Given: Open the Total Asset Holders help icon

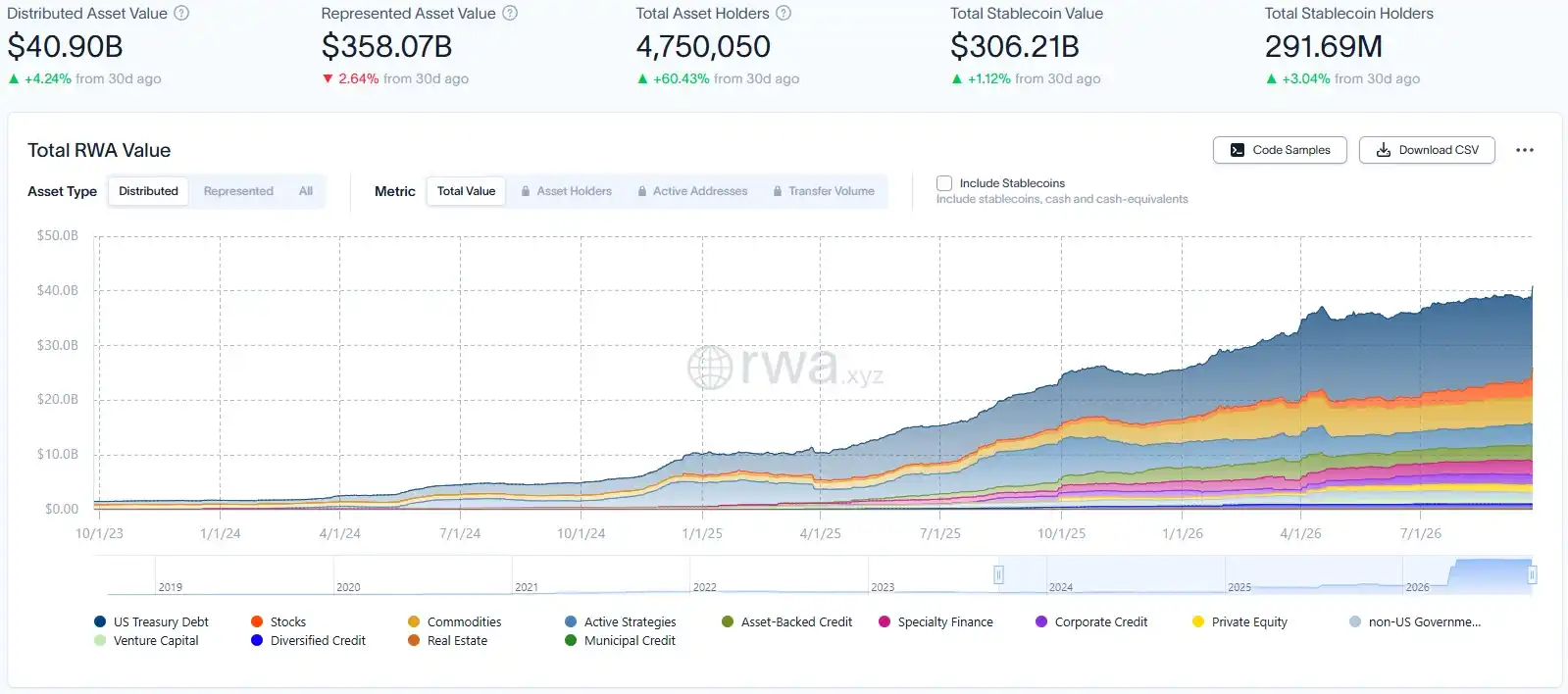Looking at the screenshot, I should (784, 14).
